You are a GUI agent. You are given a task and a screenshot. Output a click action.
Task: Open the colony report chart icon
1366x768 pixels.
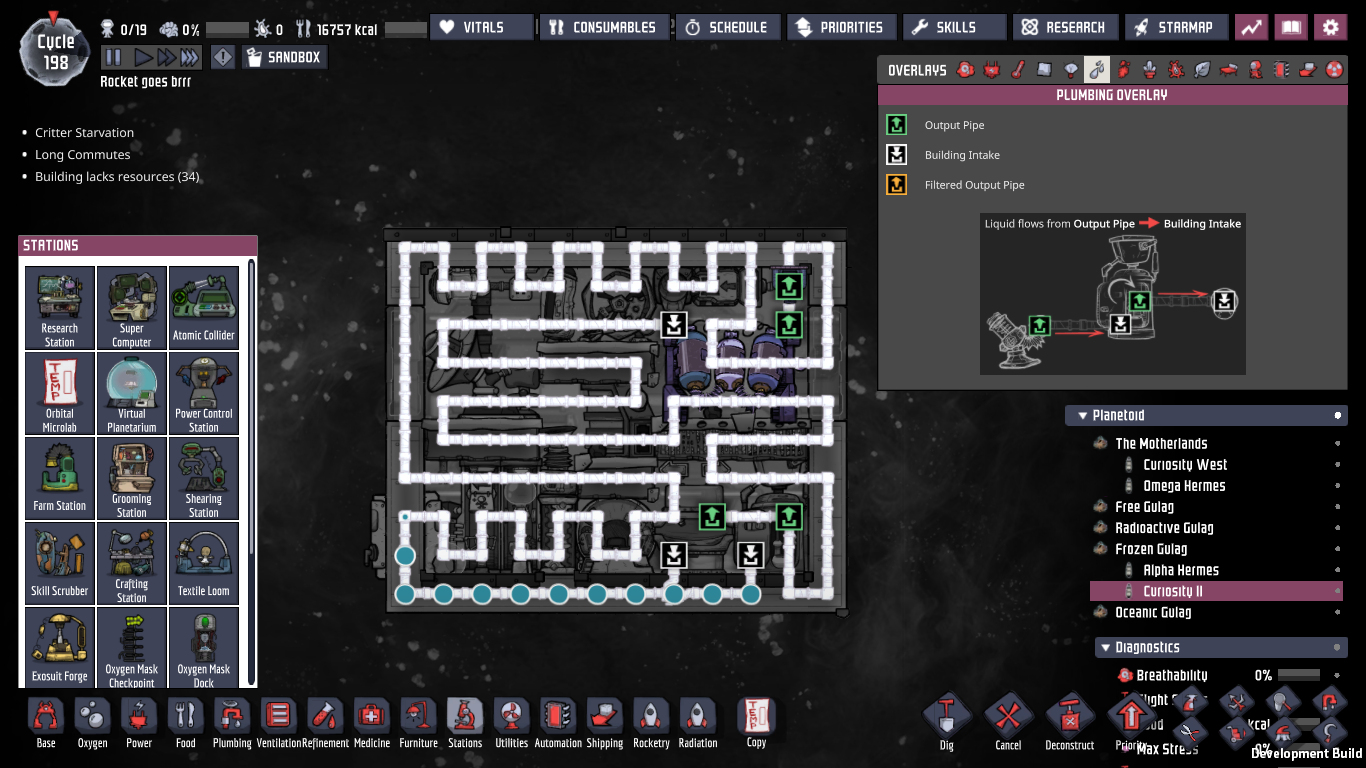(1251, 28)
